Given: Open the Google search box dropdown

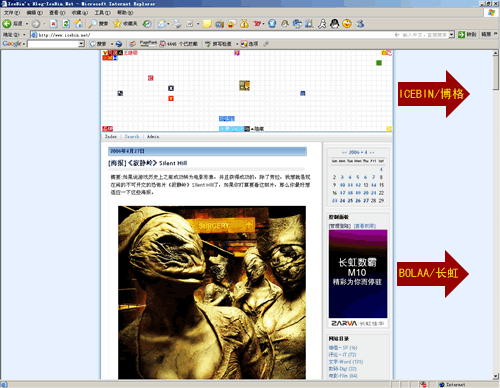Looking at the screenshot, I should coord(81,44).
